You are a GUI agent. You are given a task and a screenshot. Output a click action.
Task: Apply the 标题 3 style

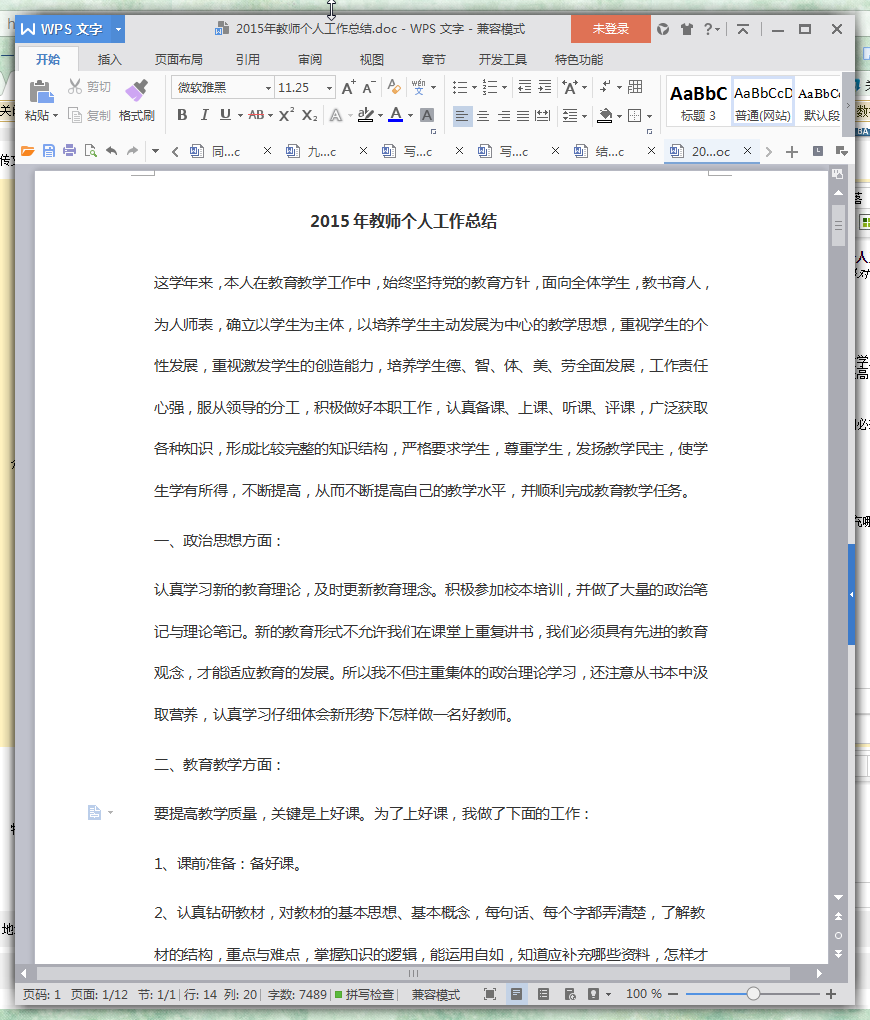point(698,102)
